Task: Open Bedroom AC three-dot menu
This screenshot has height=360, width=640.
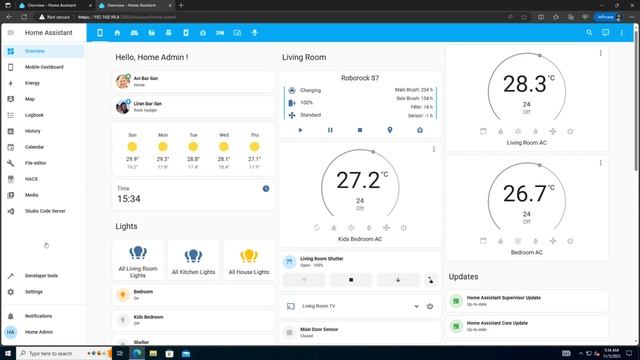Action: (x=600, y=163)
